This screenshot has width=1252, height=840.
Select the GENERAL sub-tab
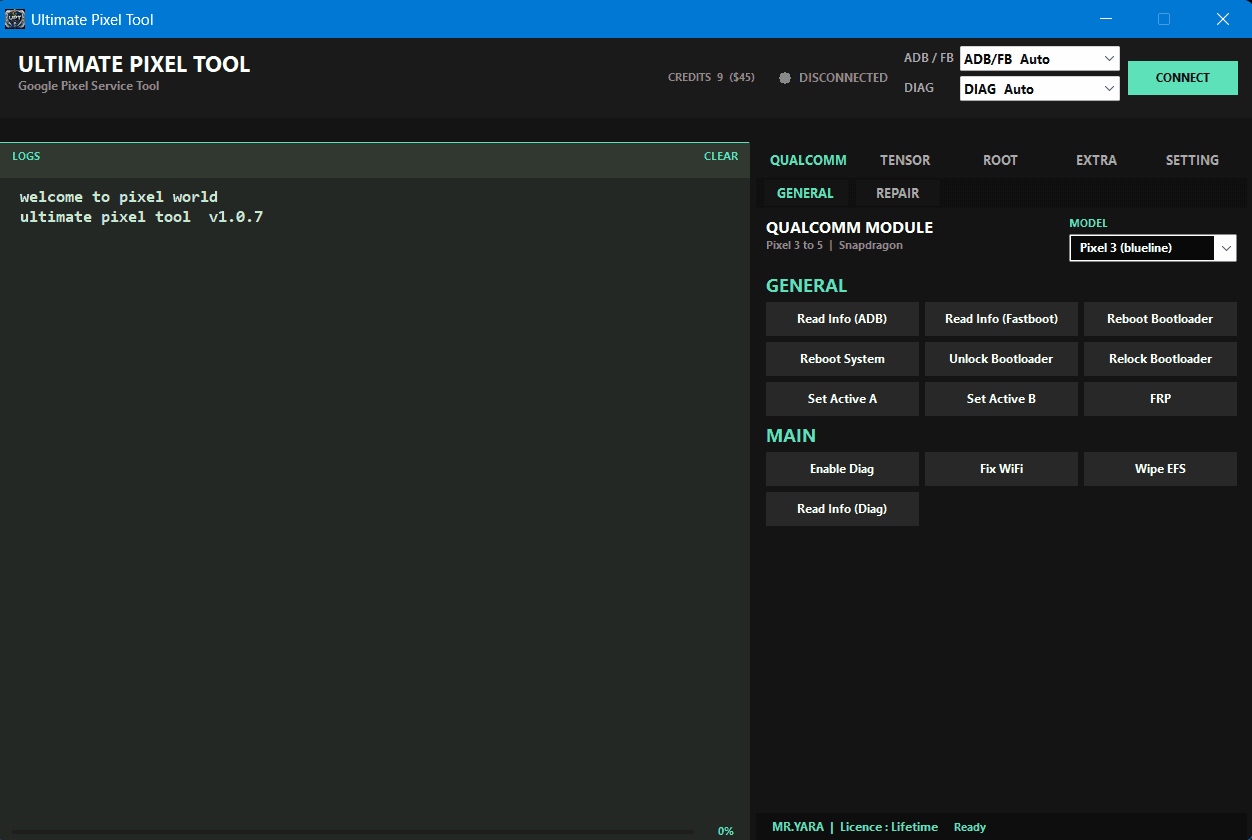click(805, 193)
